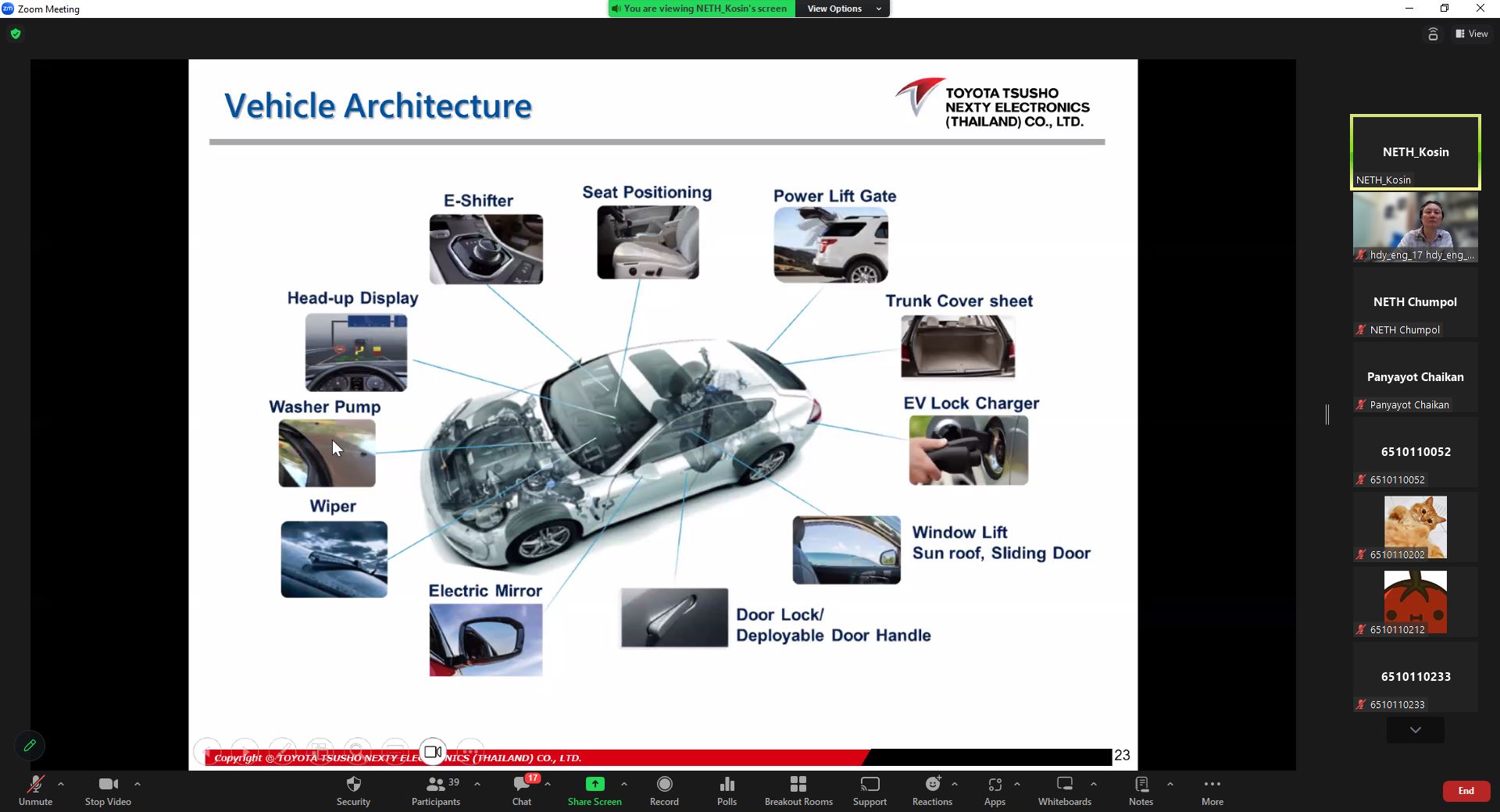Select NETH_Kosin's video thumbnail
Image resolution: width=1500 pixels, height=812 pixels.
1414,152
